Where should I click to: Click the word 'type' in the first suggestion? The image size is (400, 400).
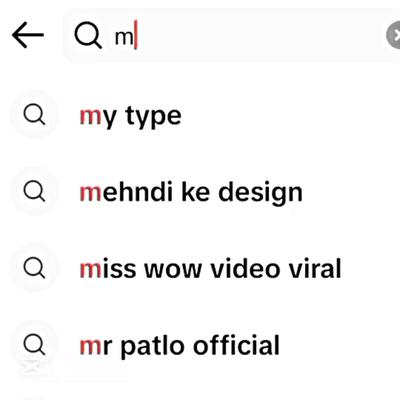coord(153,117)
